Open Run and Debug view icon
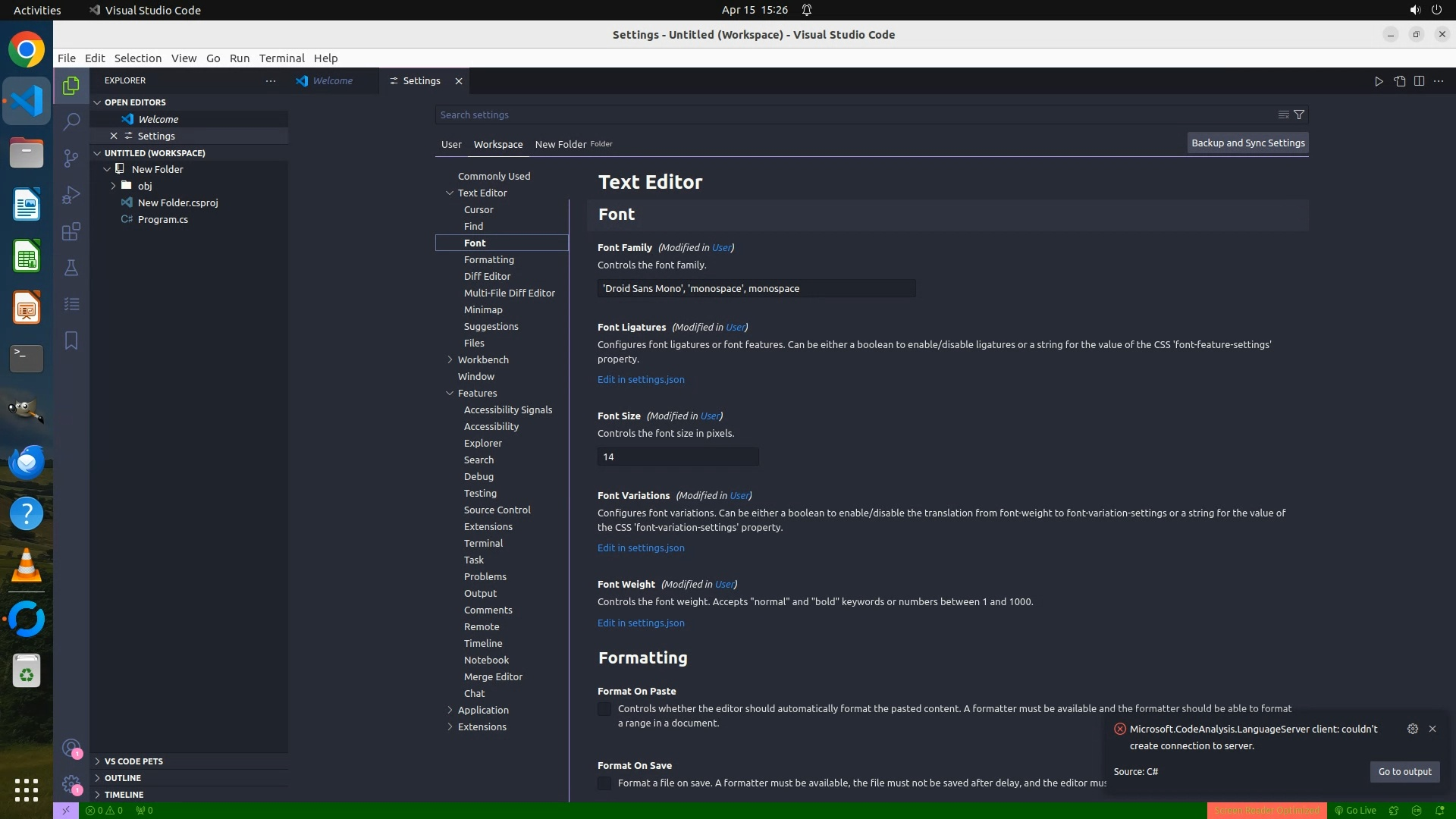The image size is (1456, 819). pyautogui.click(x=71, y=195)
